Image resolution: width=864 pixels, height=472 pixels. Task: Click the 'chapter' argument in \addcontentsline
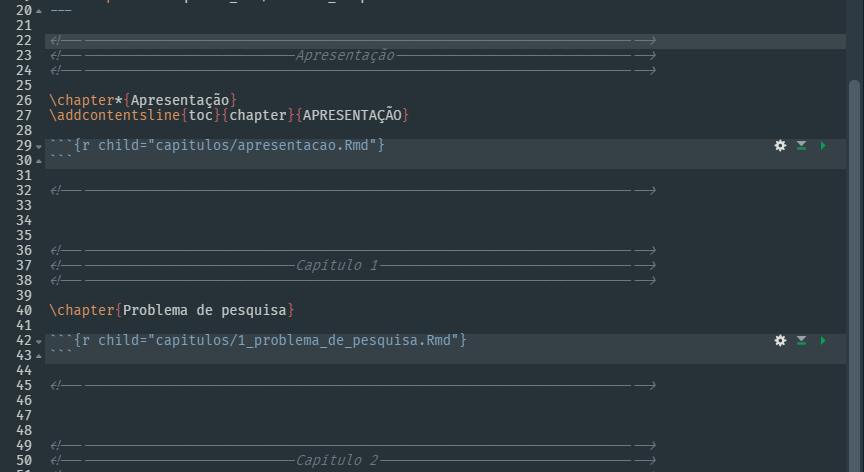tap(258, 115)
